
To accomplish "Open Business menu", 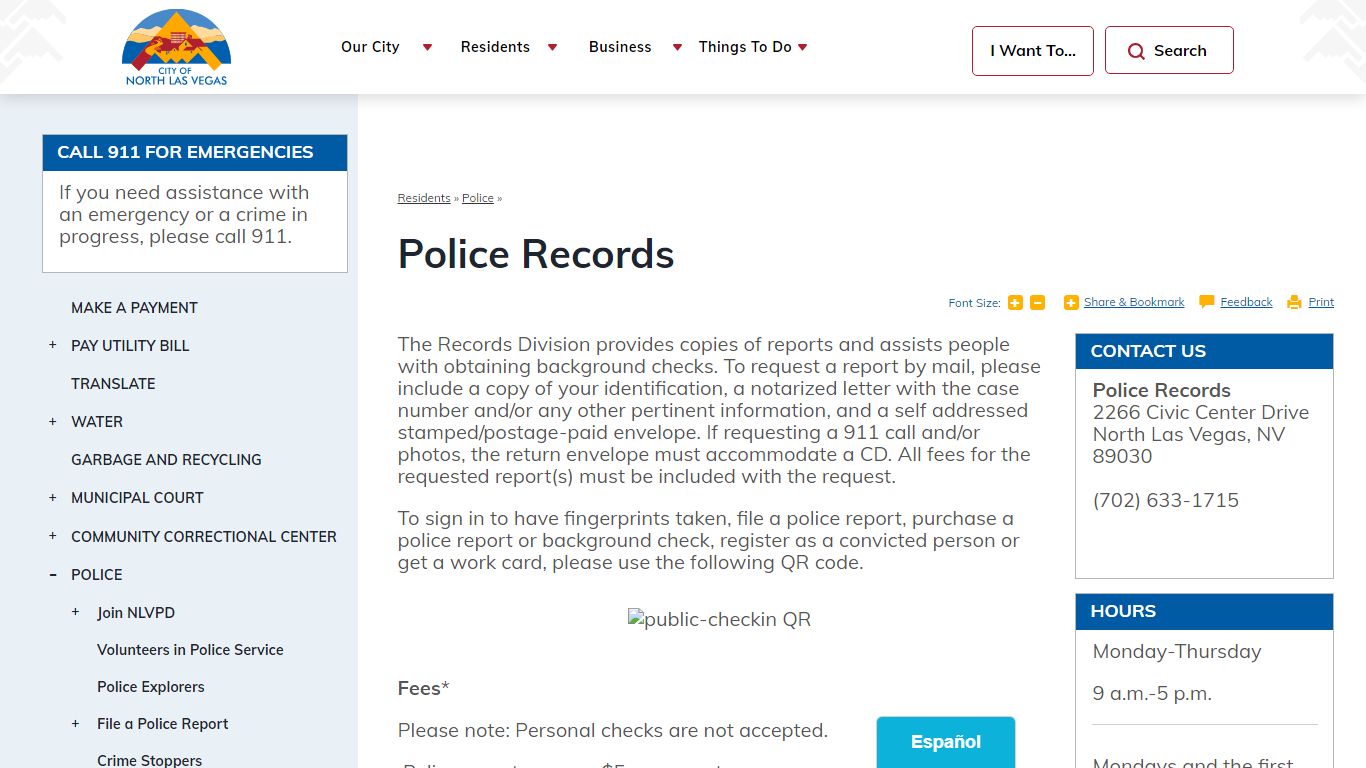I will 620,47.
